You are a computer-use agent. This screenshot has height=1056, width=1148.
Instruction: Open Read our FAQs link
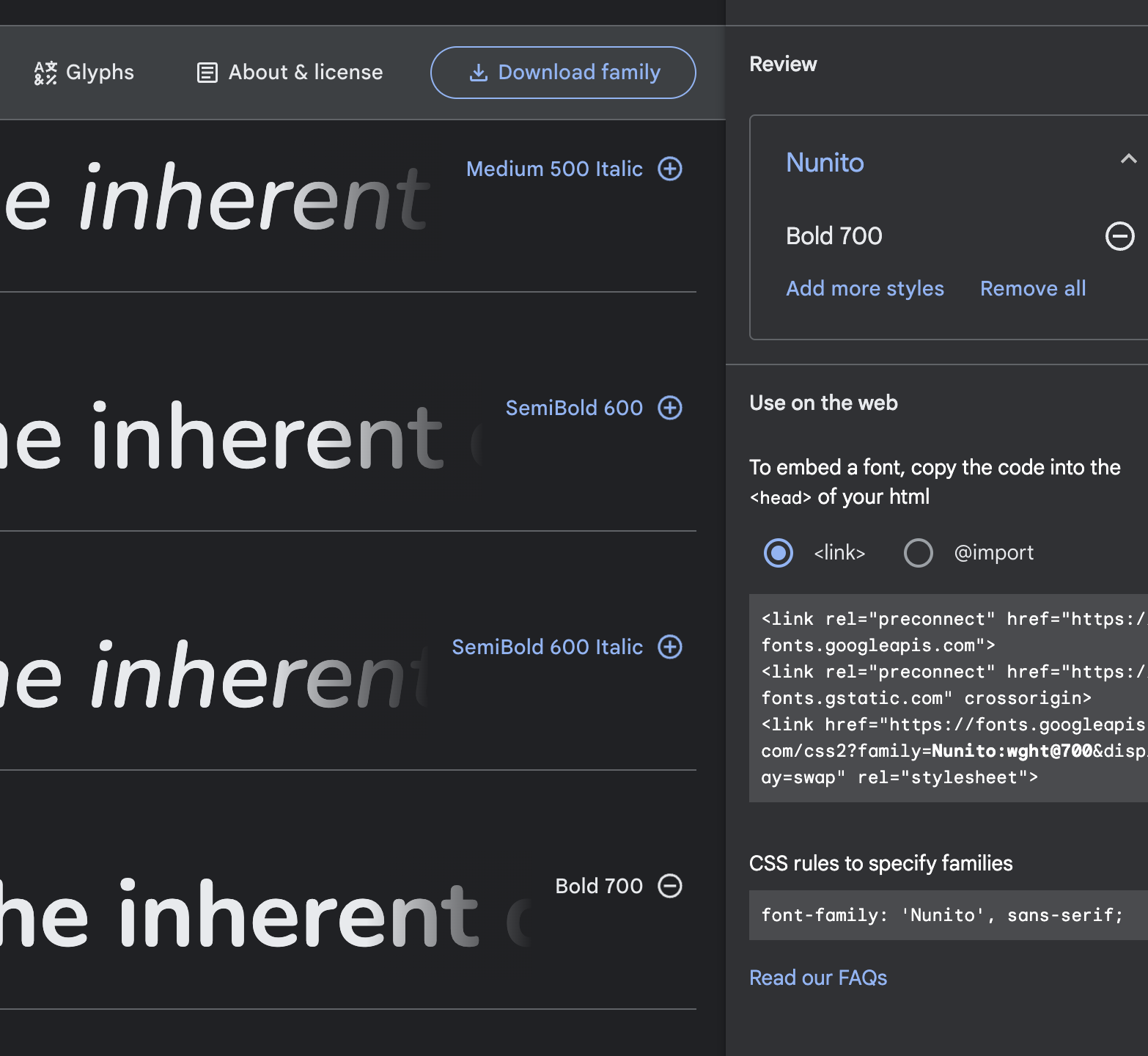tap(818, 978)
